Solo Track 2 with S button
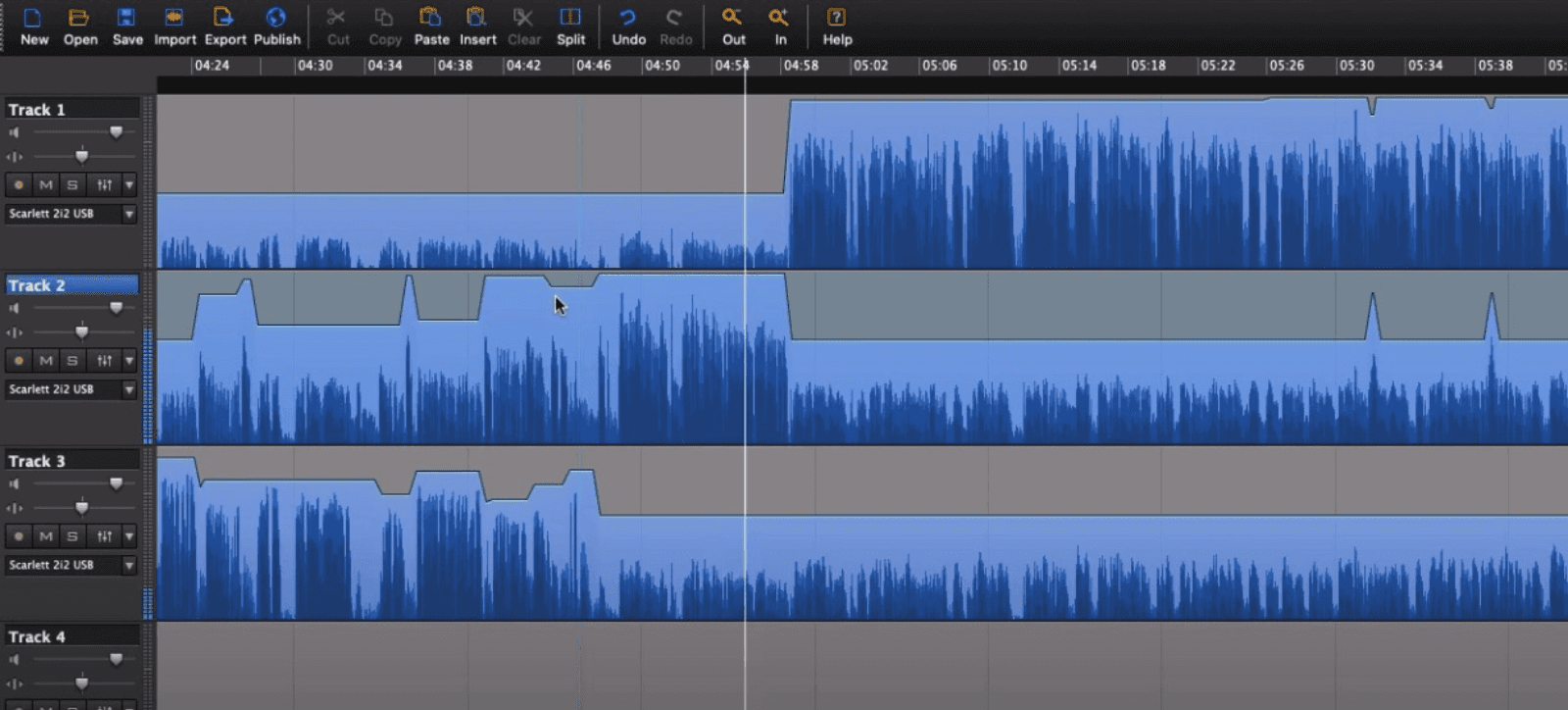 click(73, 360)
